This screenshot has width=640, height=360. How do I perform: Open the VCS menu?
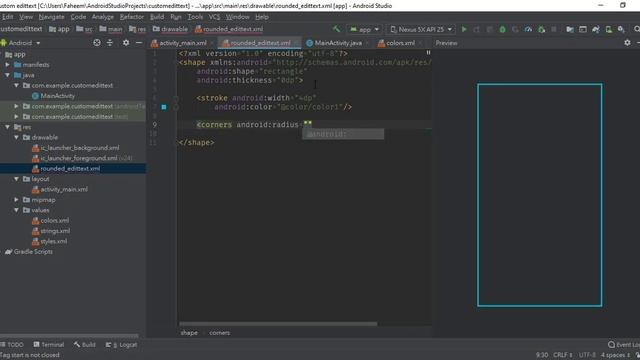click(214, 17)
